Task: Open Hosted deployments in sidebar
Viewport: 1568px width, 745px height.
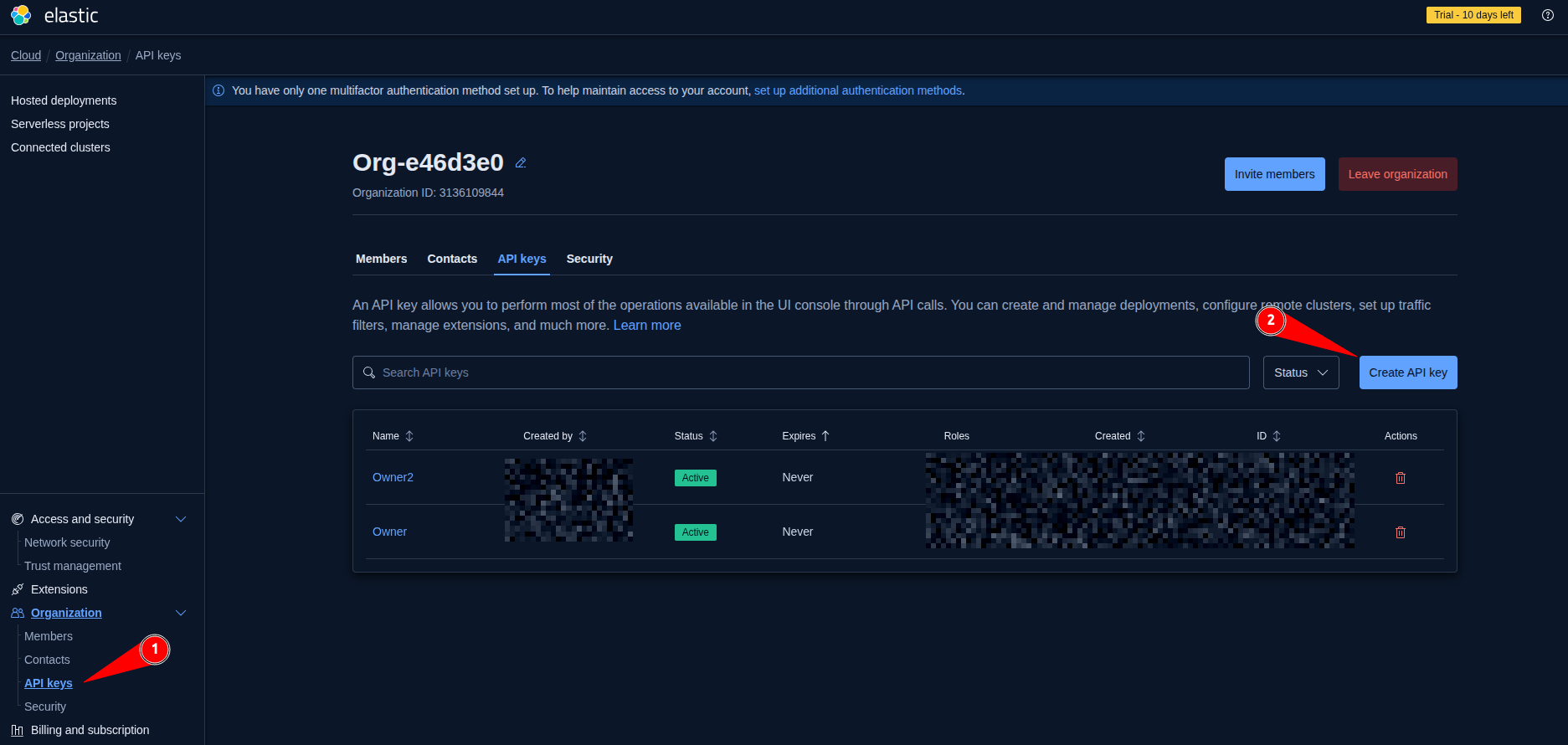Action: tap(64, 100)
